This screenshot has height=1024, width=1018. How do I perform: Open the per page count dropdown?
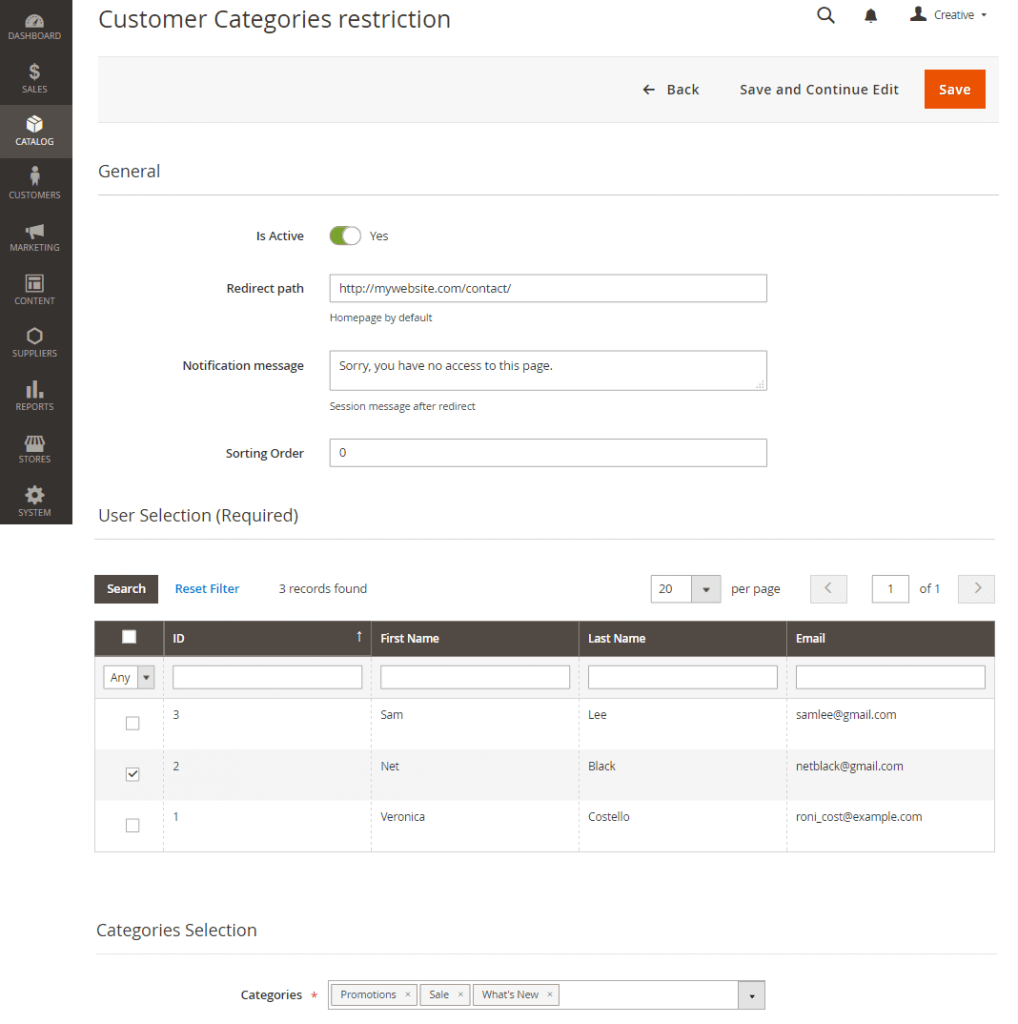coord(706,589)
